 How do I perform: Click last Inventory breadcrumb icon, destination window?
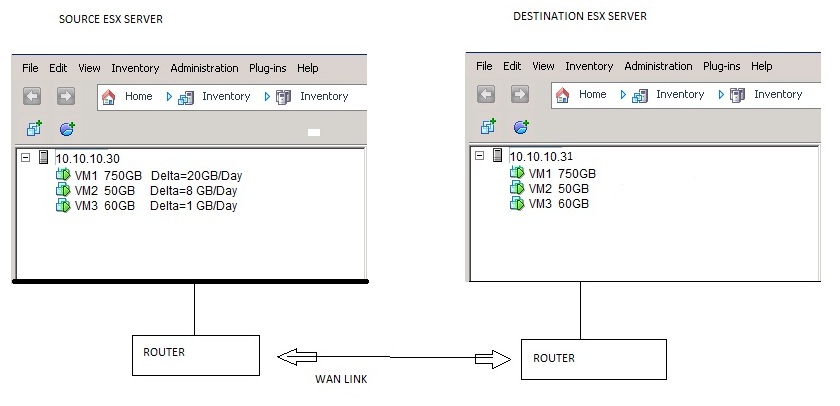(737, 95)
